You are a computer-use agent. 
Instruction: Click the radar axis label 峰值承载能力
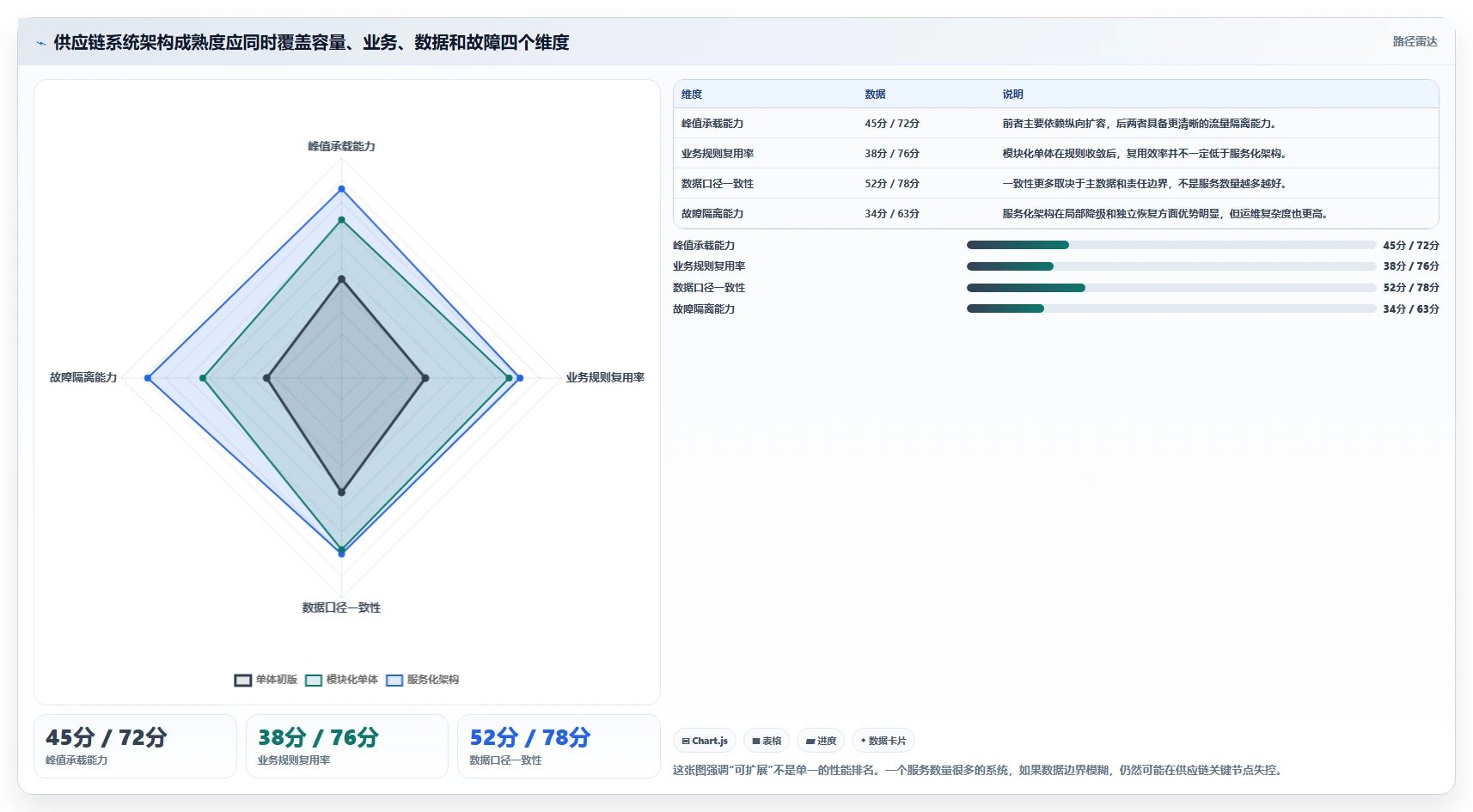[341, 146]
